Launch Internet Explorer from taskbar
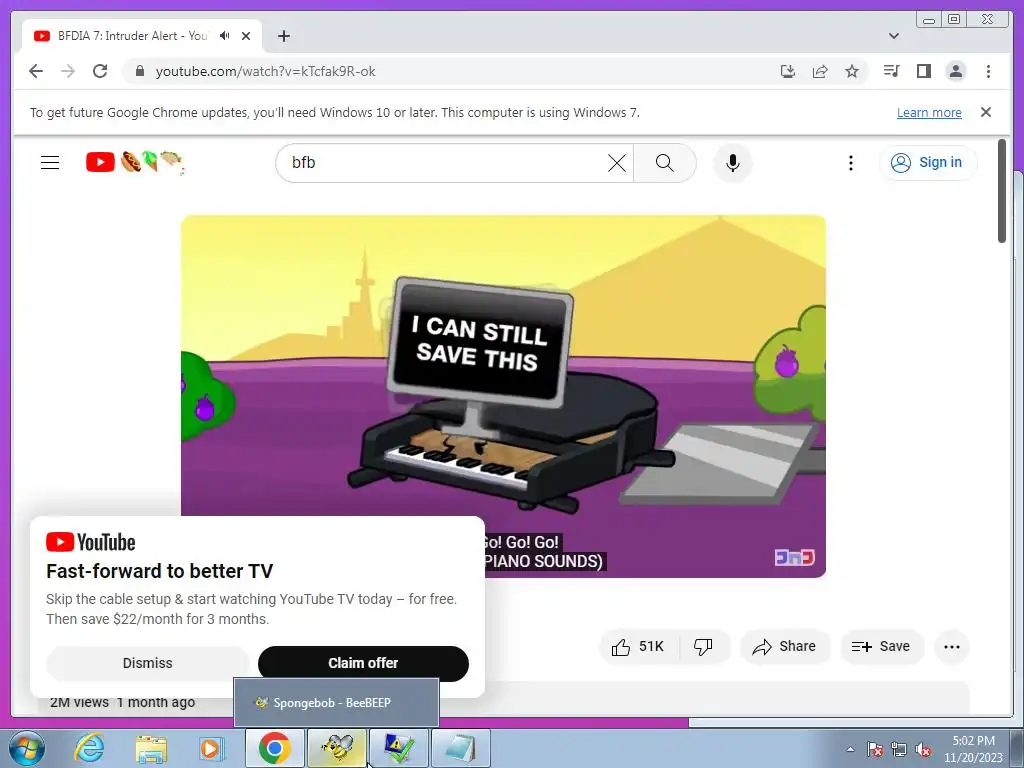The image size is (1024, 768). point(89,748)
